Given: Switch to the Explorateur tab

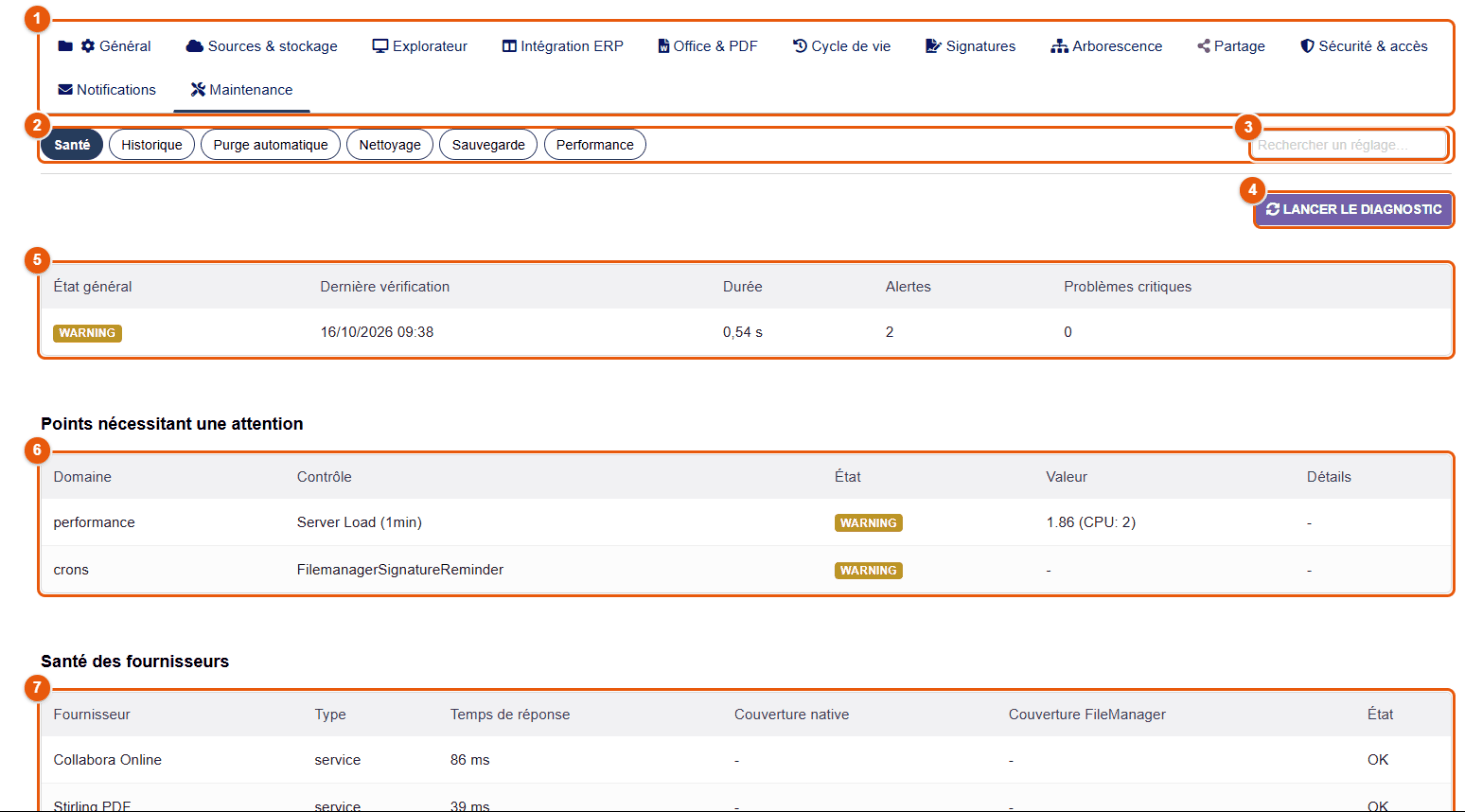Looking at the screenshot, I should click(x=420, y=46).
